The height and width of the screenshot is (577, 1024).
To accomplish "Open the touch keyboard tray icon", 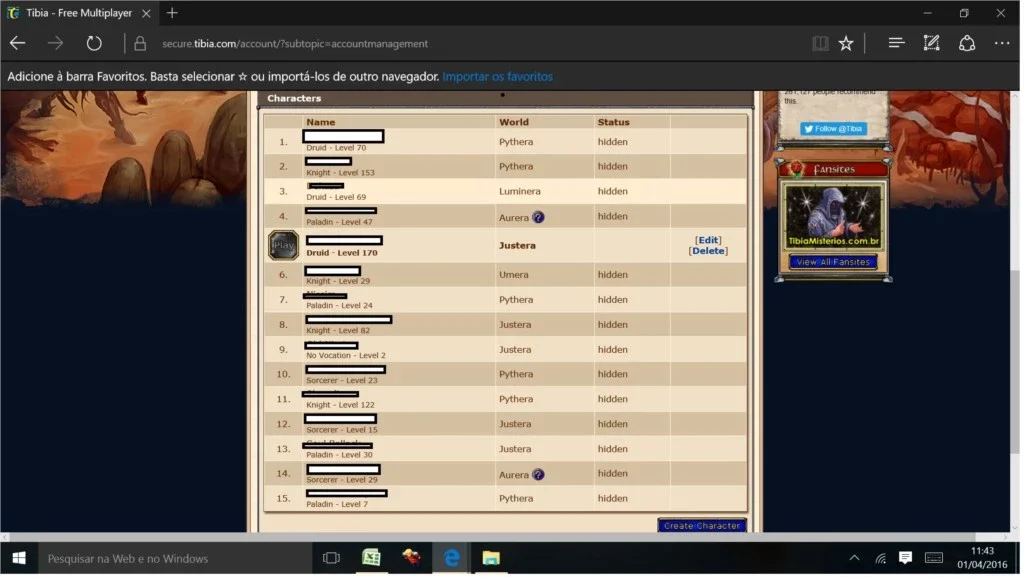I will coord(935,559).
